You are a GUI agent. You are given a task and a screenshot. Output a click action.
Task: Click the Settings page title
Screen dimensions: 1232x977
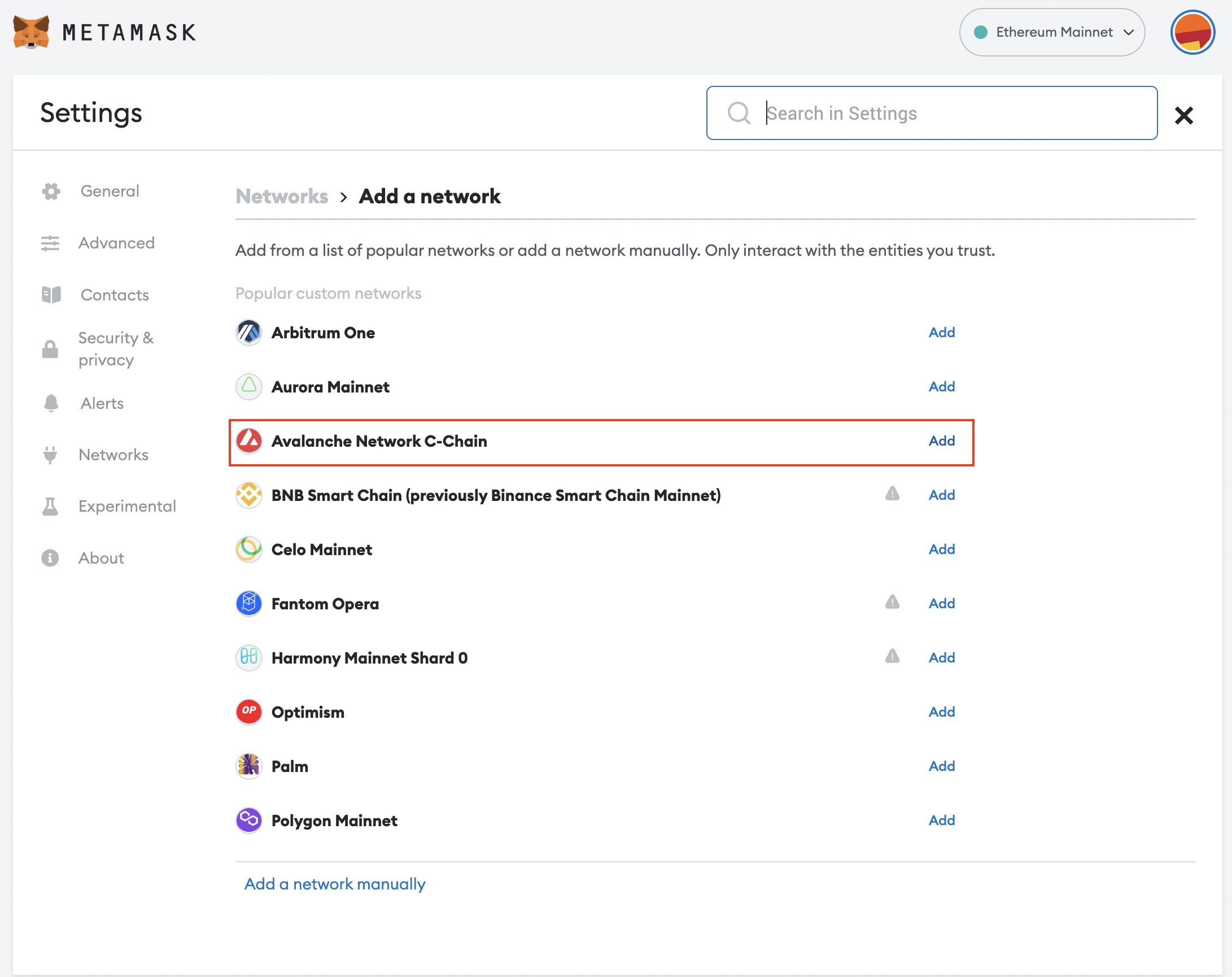(91, 113)
